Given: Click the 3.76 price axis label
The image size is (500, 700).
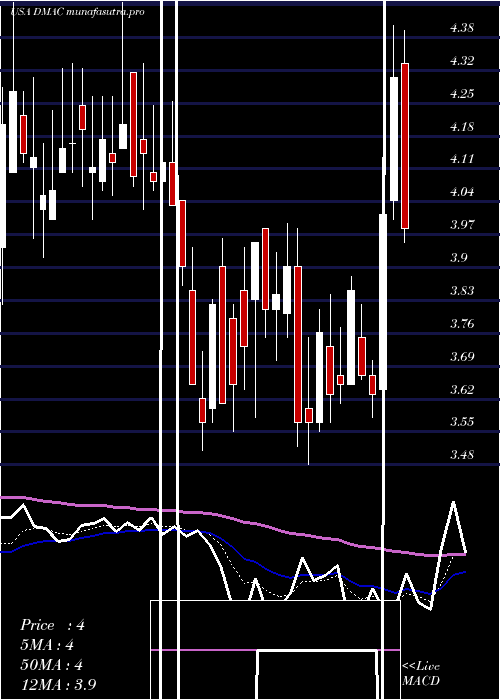Looking at the screenshot, I should [462, 324].
